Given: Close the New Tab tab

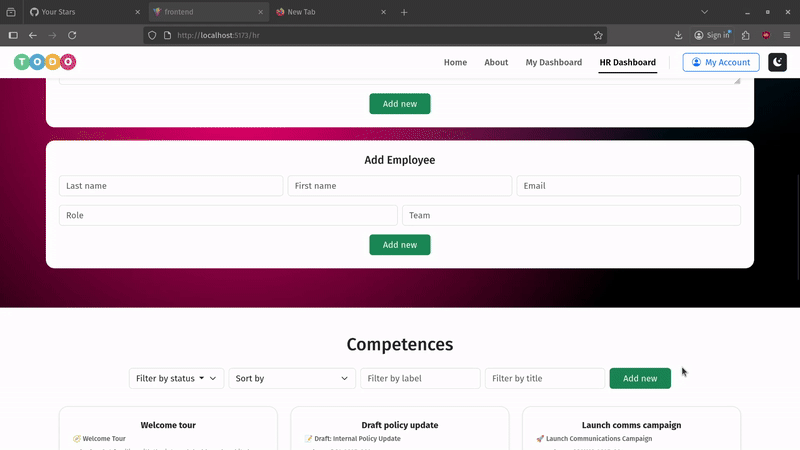Looking at the screenshot, I should click(x=383, y=12).
